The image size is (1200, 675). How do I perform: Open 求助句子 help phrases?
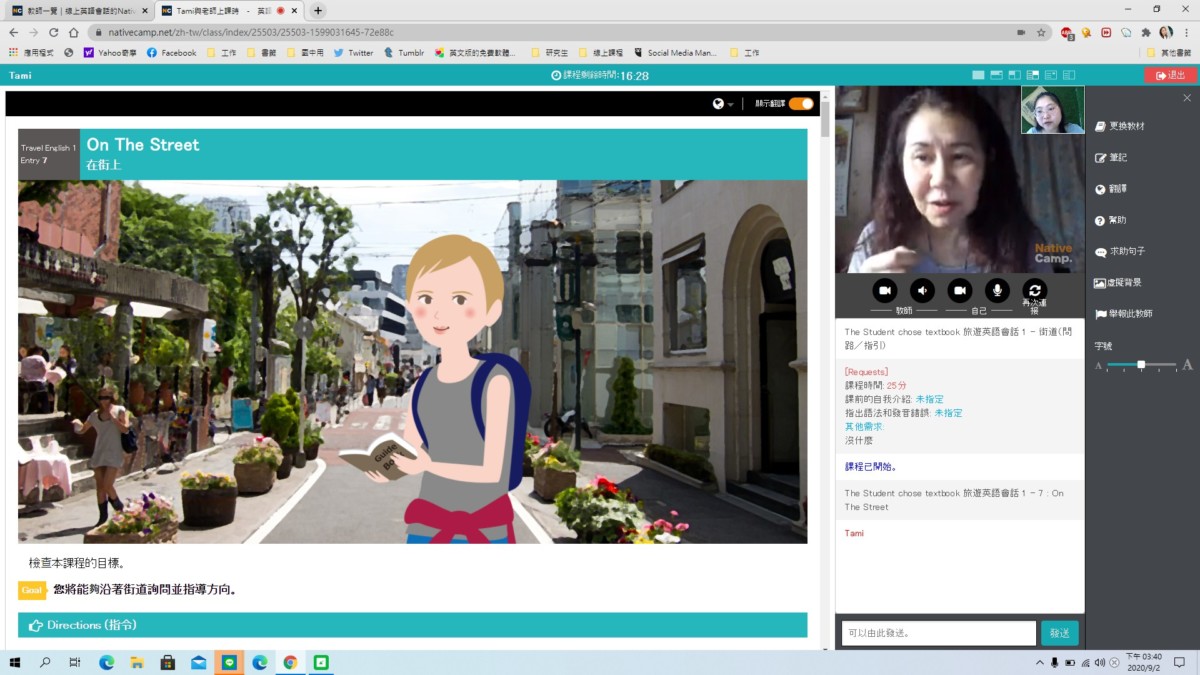[x=1119, y=252]
